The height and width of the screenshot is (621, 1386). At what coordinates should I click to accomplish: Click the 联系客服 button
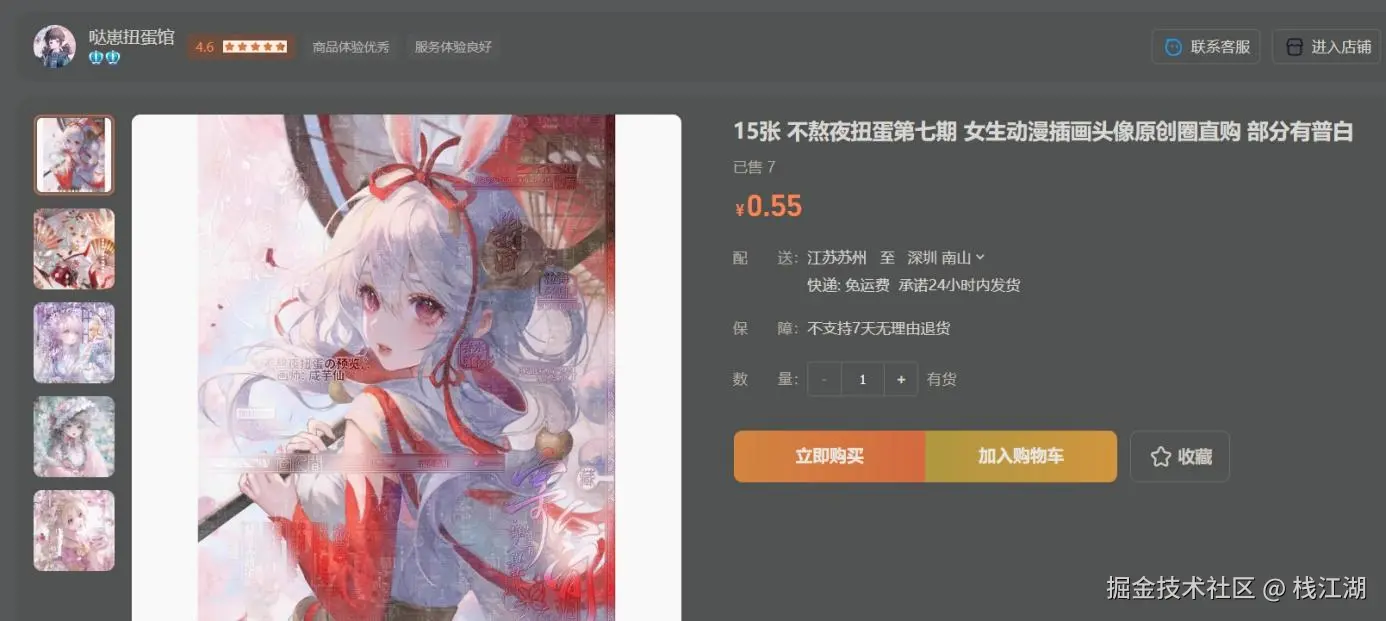pyautogui.click(x=1206, y=47)
